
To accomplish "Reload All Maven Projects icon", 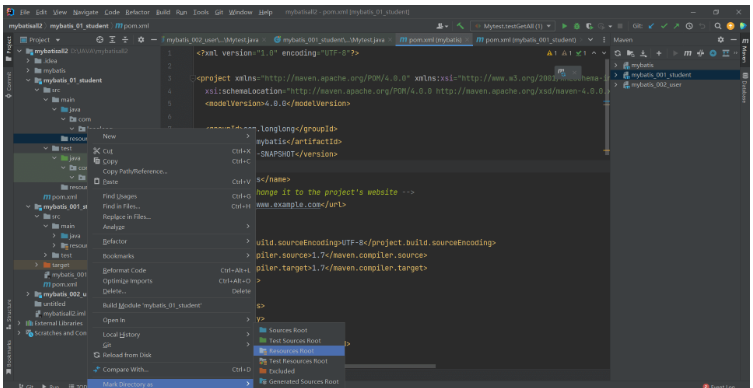I will click(618, 53).
